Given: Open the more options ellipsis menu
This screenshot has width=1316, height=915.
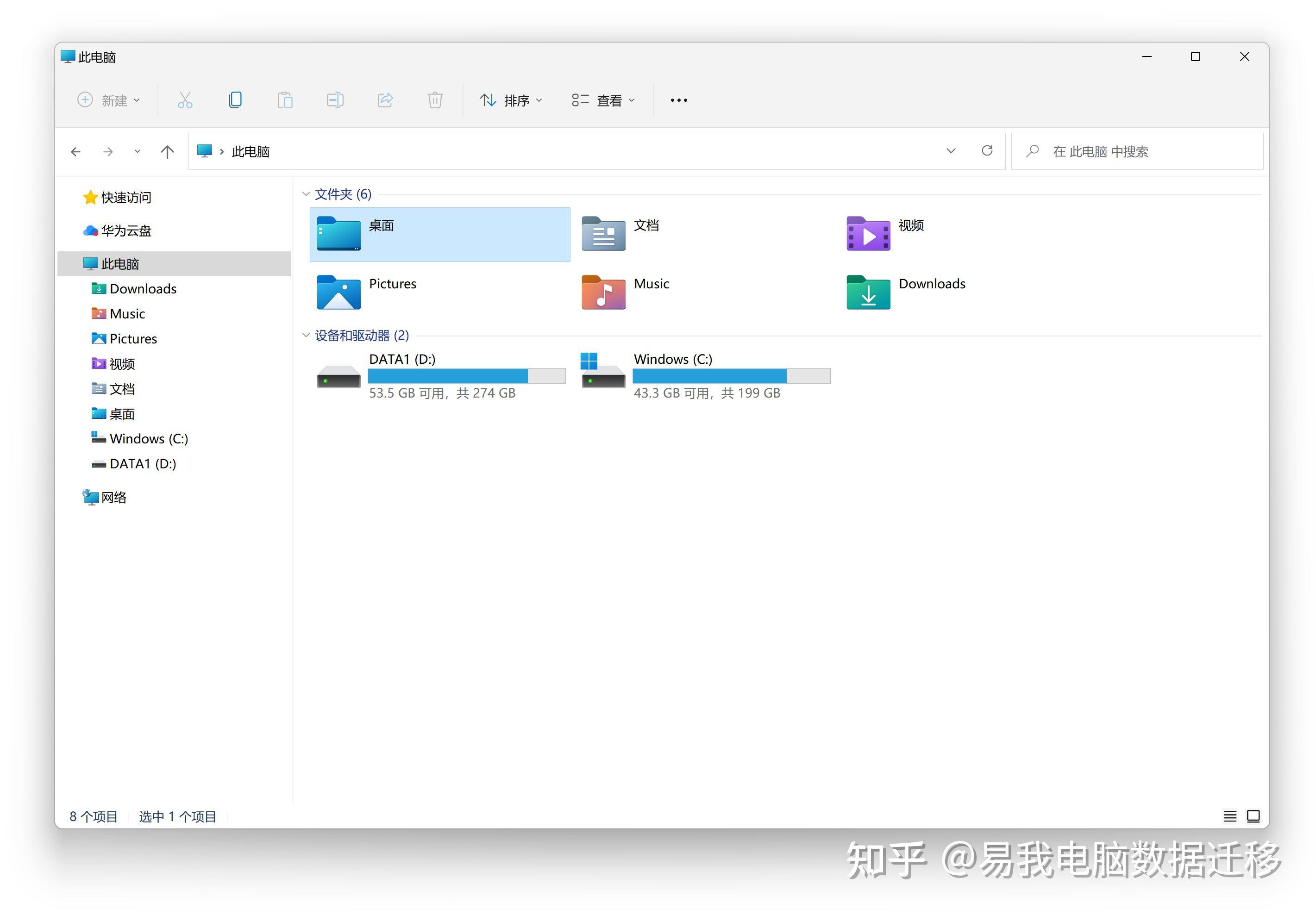Looking at the screenshot, I should point(679,100).
